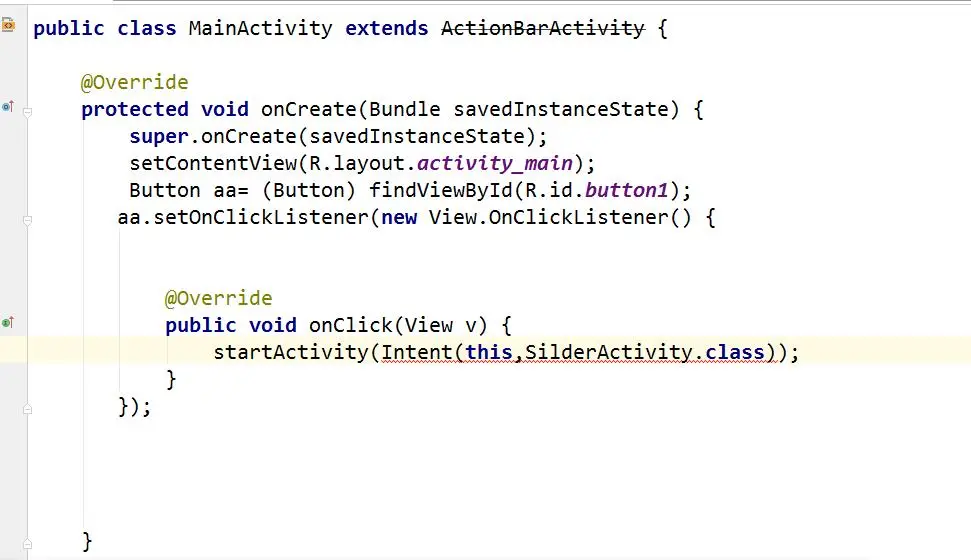Collapse the setOnClickListener block fold marker
Viewport: 971px width, 560px height.
pos(27,220)
